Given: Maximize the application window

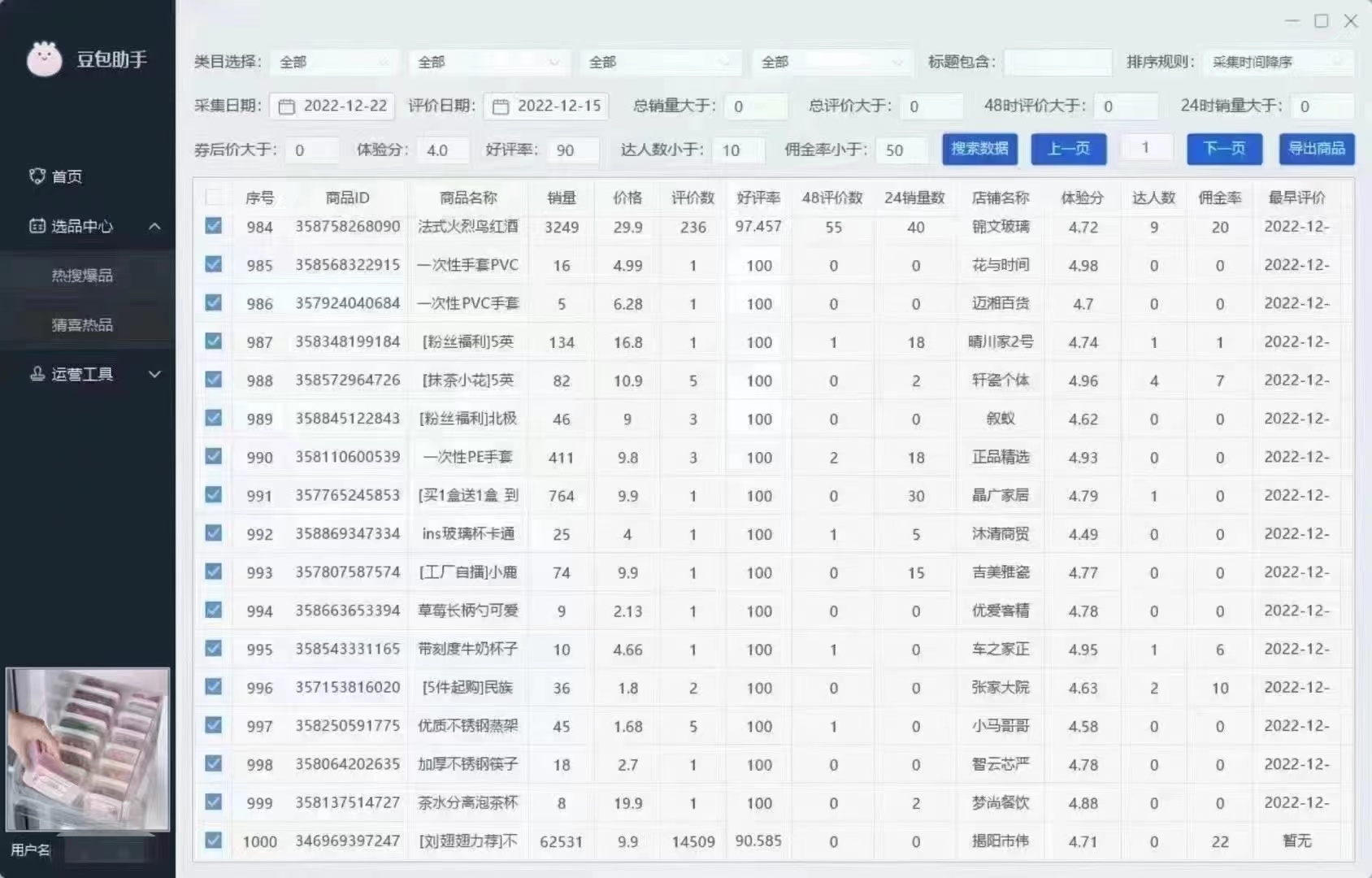Looking at the screenshot, I should pos(1322,21).
